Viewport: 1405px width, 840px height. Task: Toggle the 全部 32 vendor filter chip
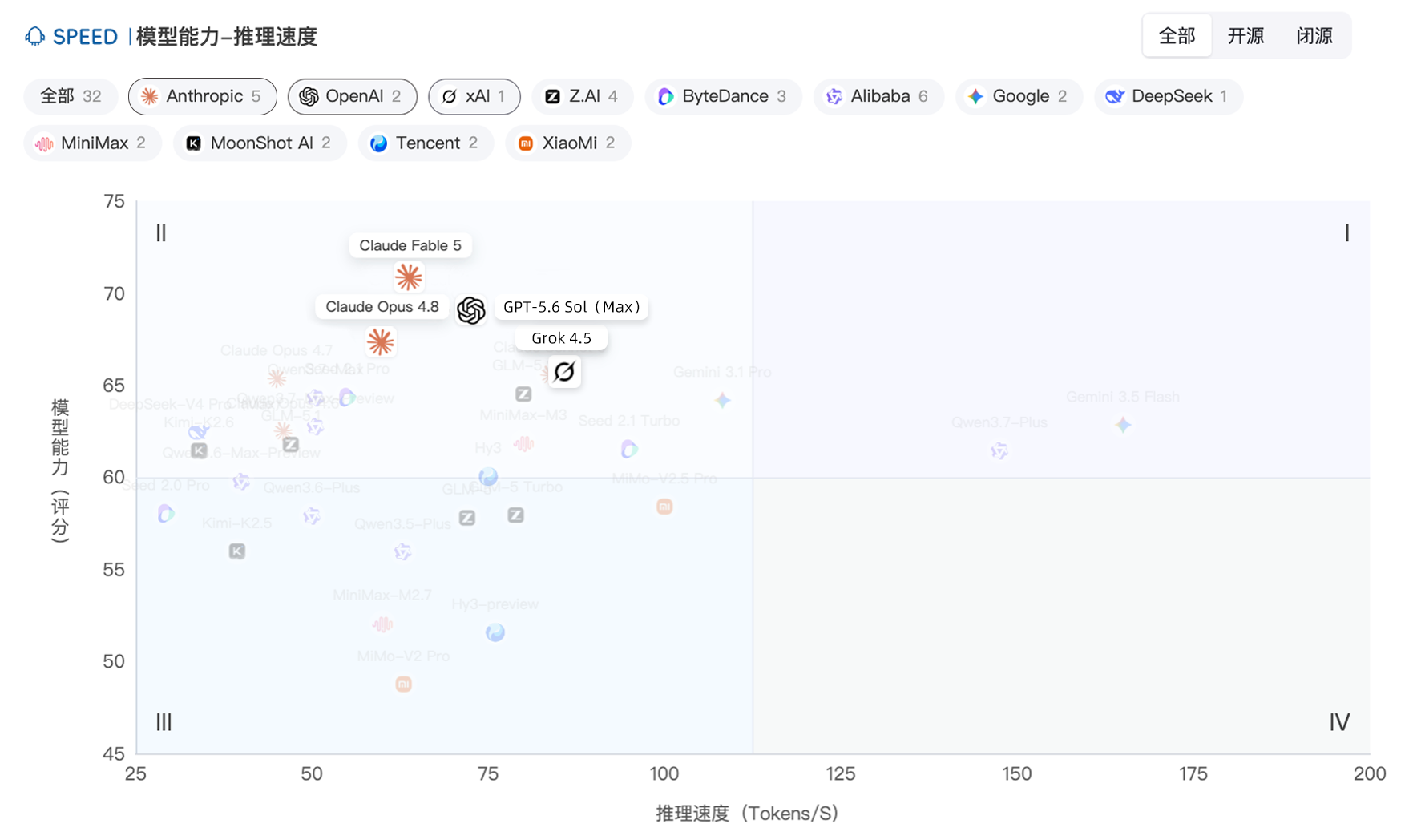(71, 96)
